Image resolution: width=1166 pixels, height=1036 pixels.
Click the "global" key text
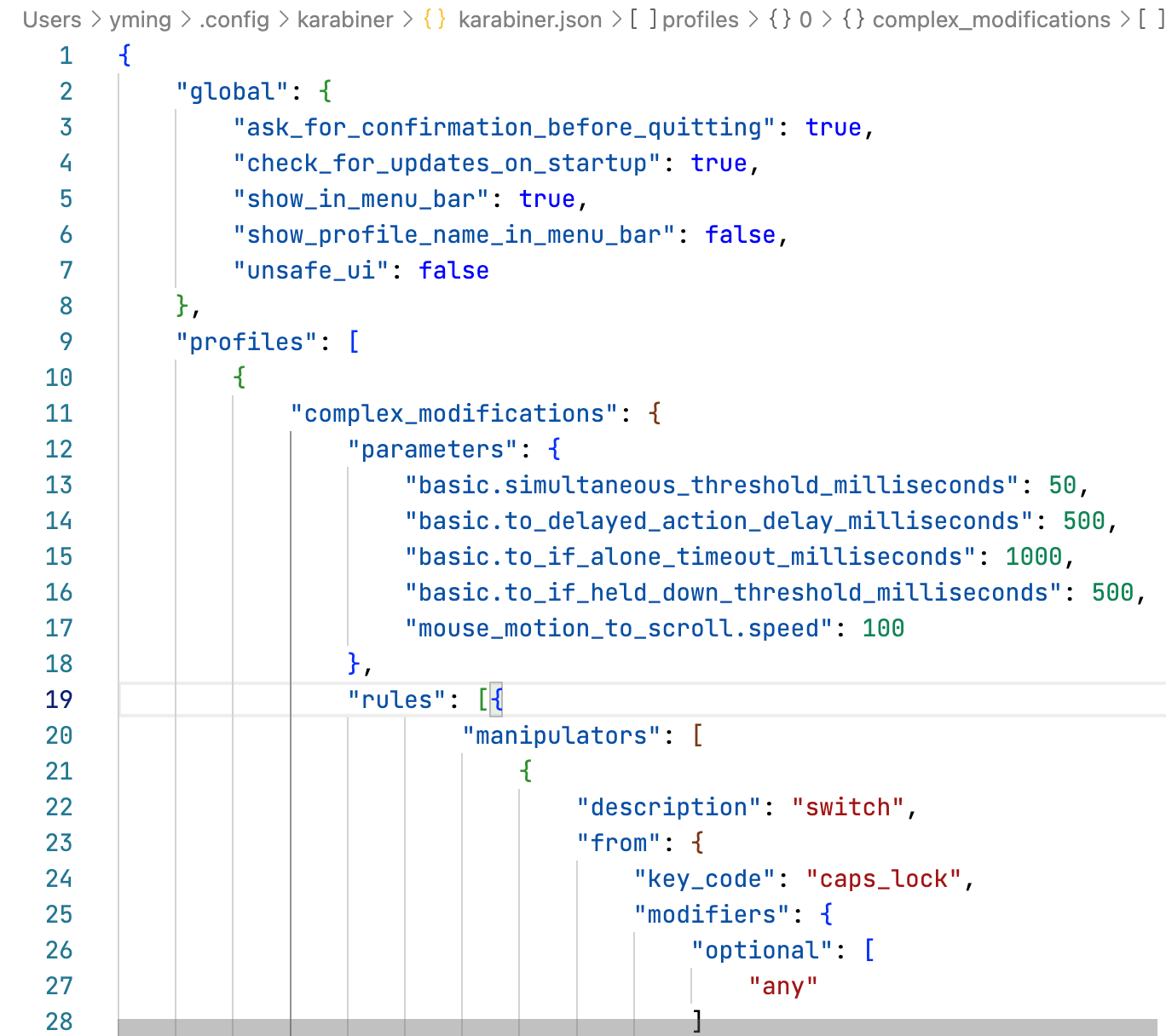click(233, 91)
